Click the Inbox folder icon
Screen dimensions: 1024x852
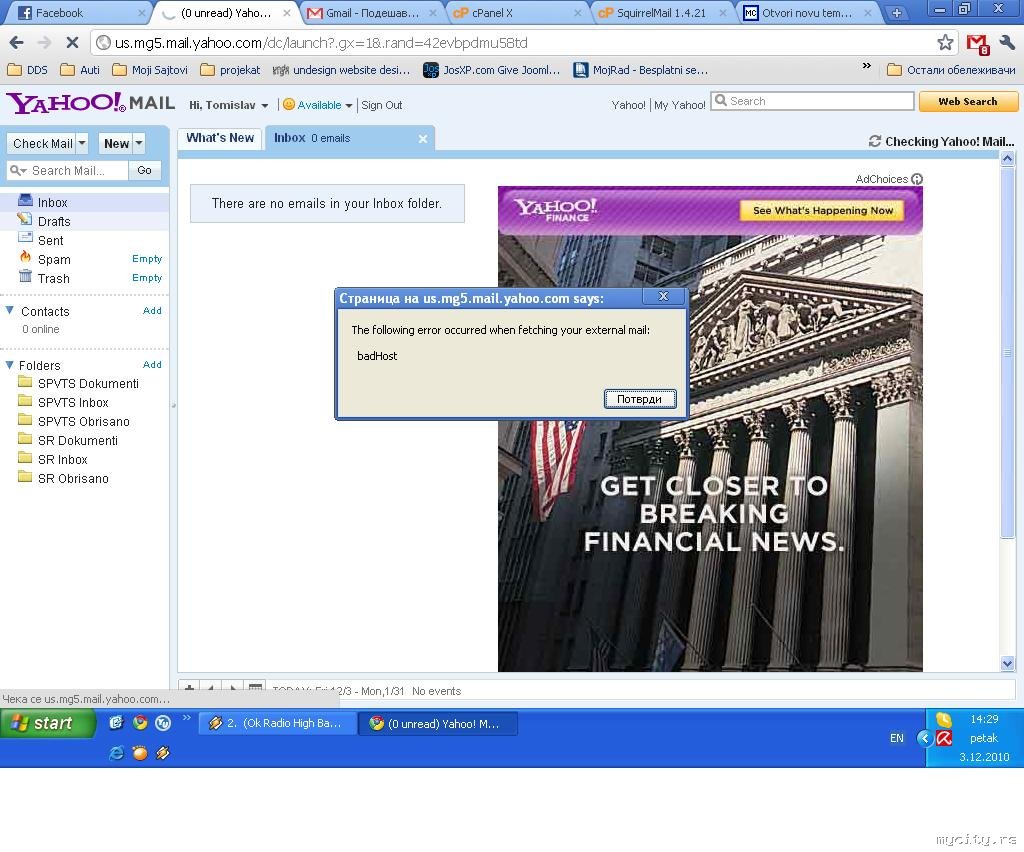(25, 200)
